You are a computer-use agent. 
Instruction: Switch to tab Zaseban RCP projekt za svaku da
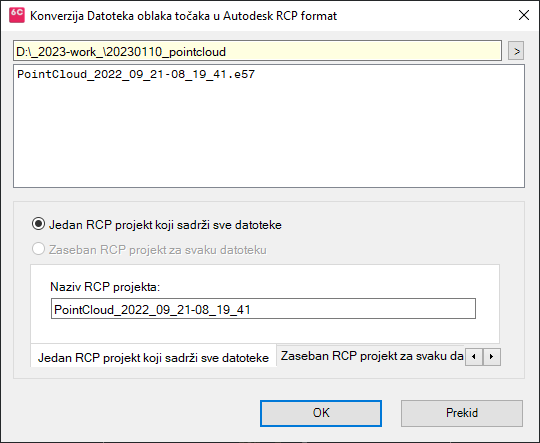tap(371, 356)
